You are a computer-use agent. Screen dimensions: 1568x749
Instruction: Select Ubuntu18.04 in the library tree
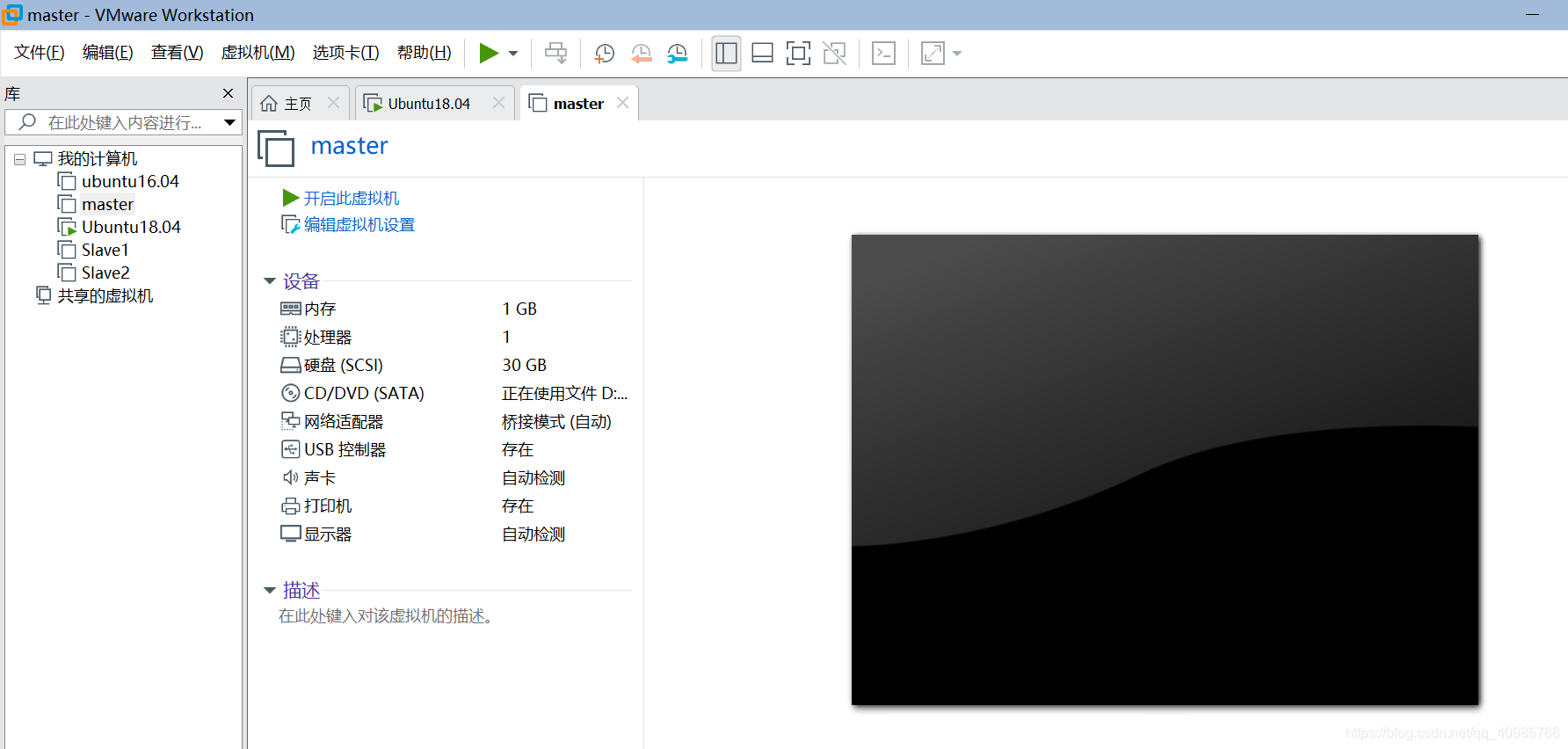pos(131,228)
